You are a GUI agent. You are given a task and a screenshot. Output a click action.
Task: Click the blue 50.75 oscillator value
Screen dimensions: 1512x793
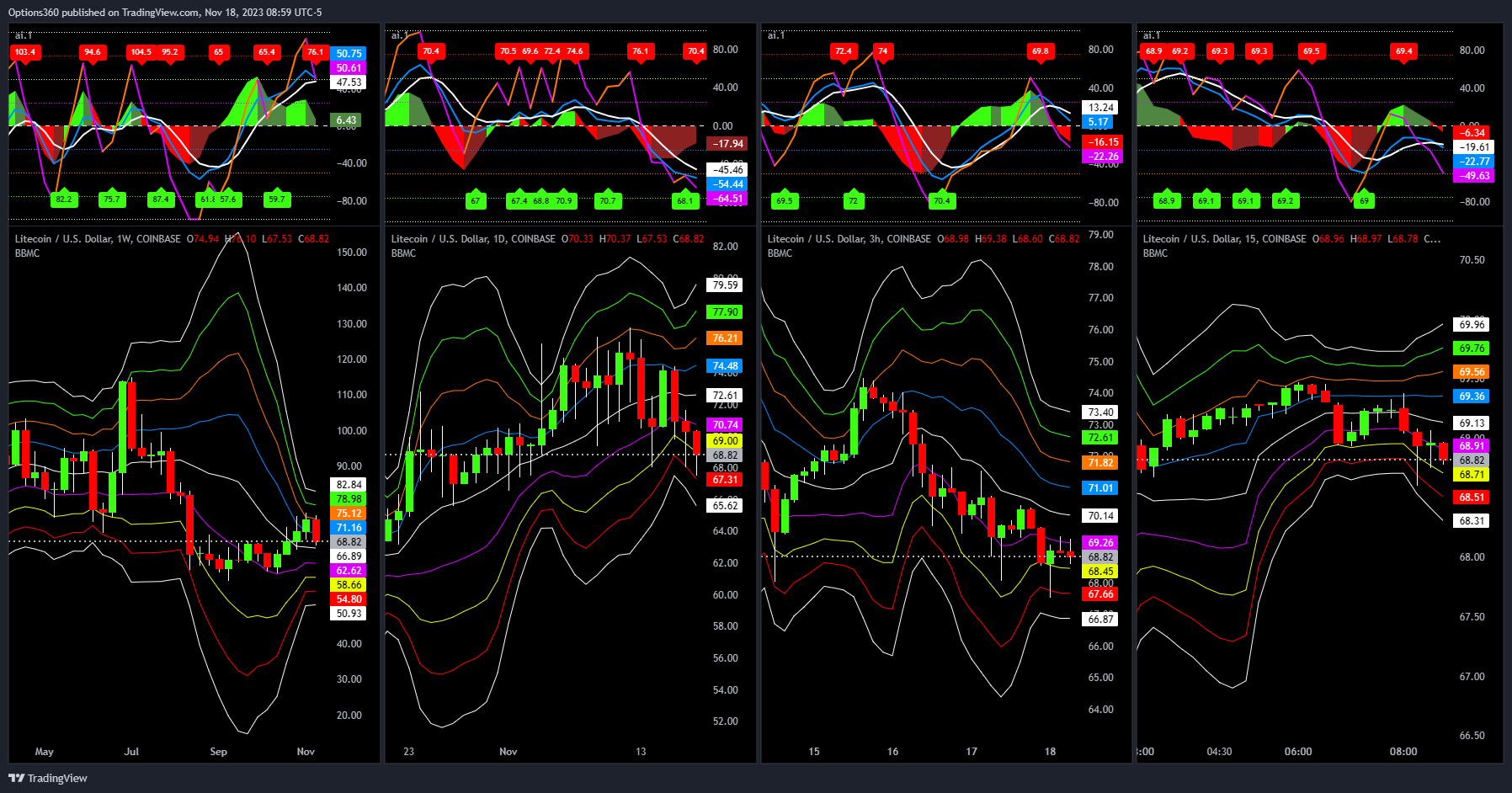349,54
